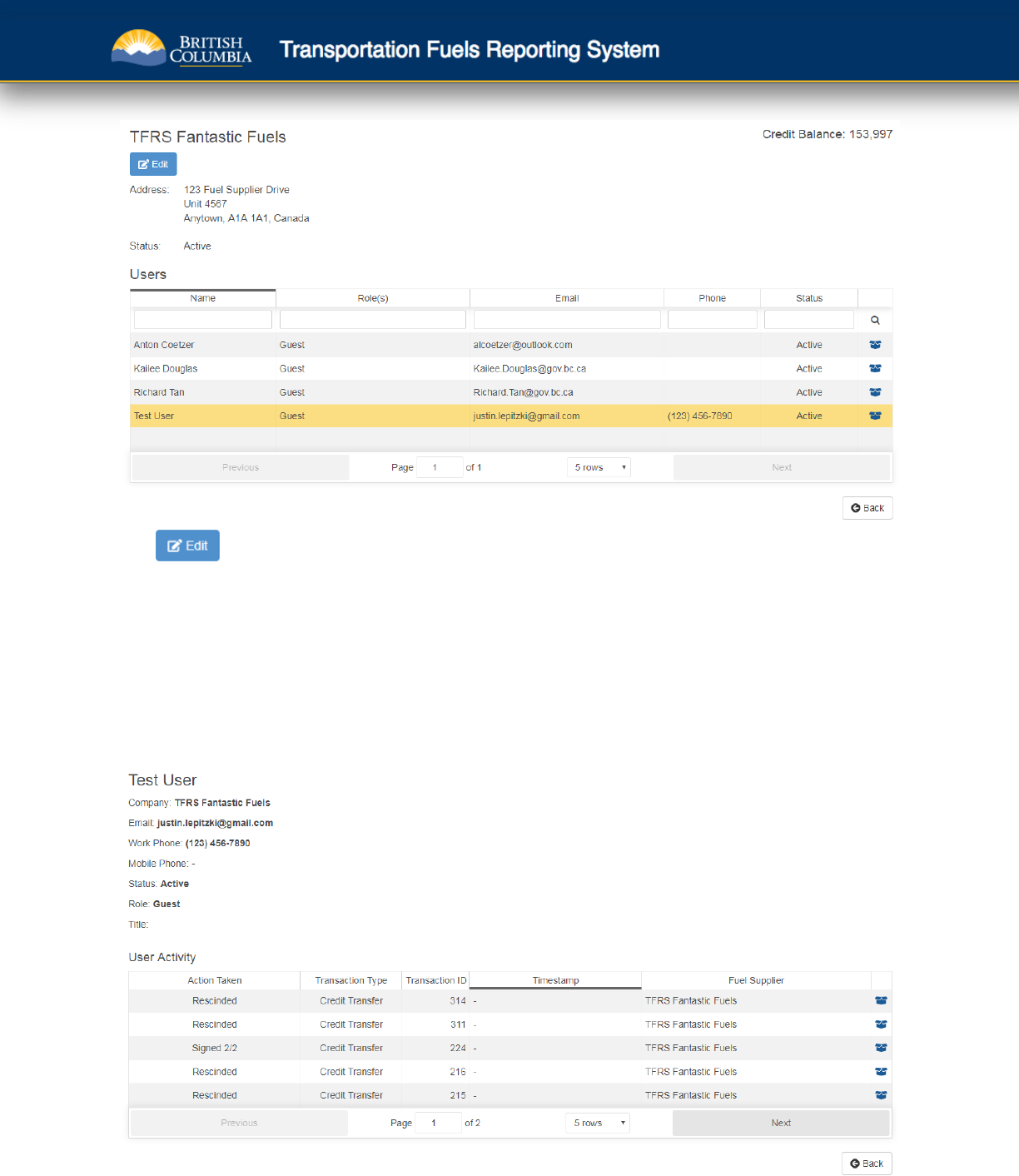Viewport: 1019px width, 1176px height.
Task: Click Transportation Fuels Reporting System title
Action: click(x=470, y=49)
